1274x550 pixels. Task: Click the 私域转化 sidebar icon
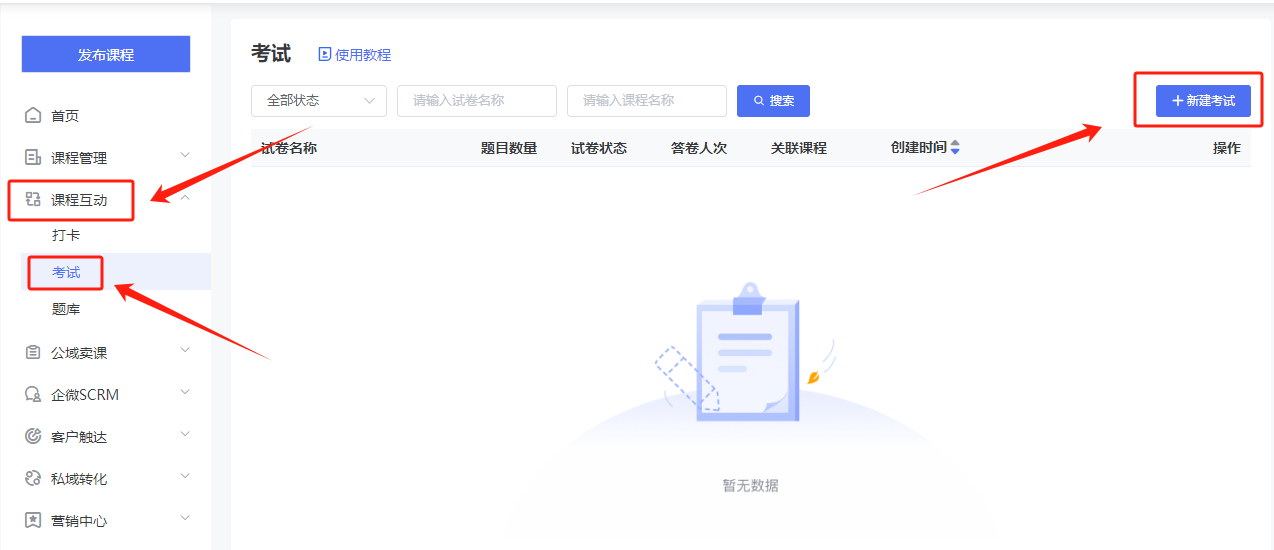pos(33,479)
